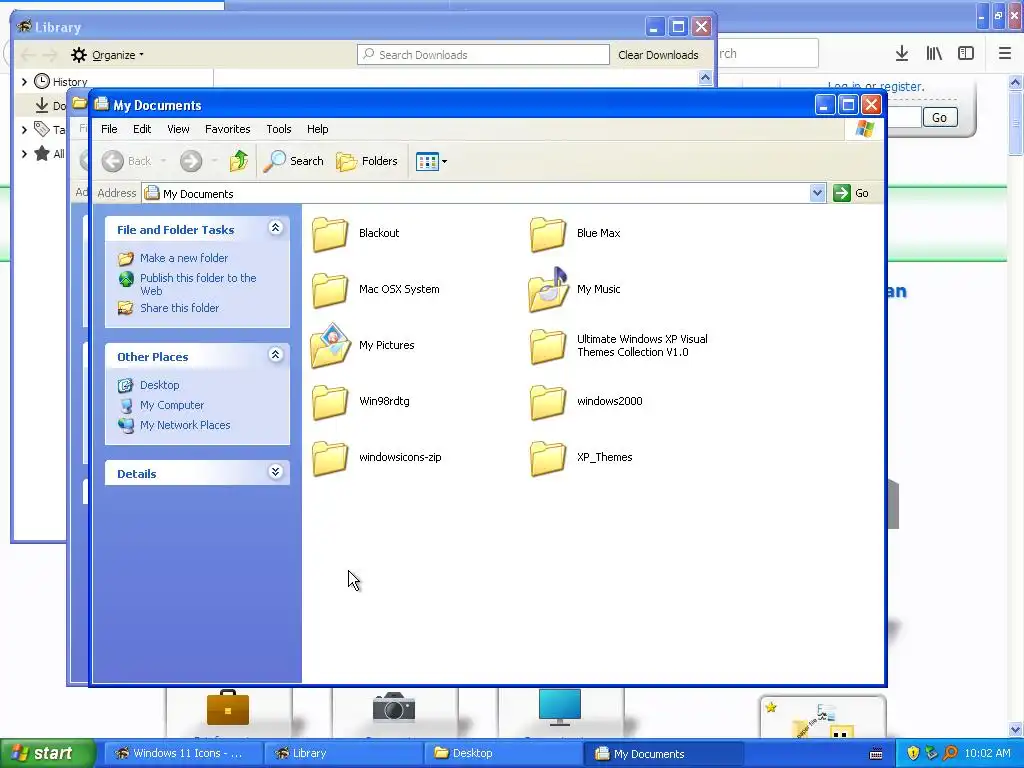Click the browser Downloads arrow icon

coord(902,54)
